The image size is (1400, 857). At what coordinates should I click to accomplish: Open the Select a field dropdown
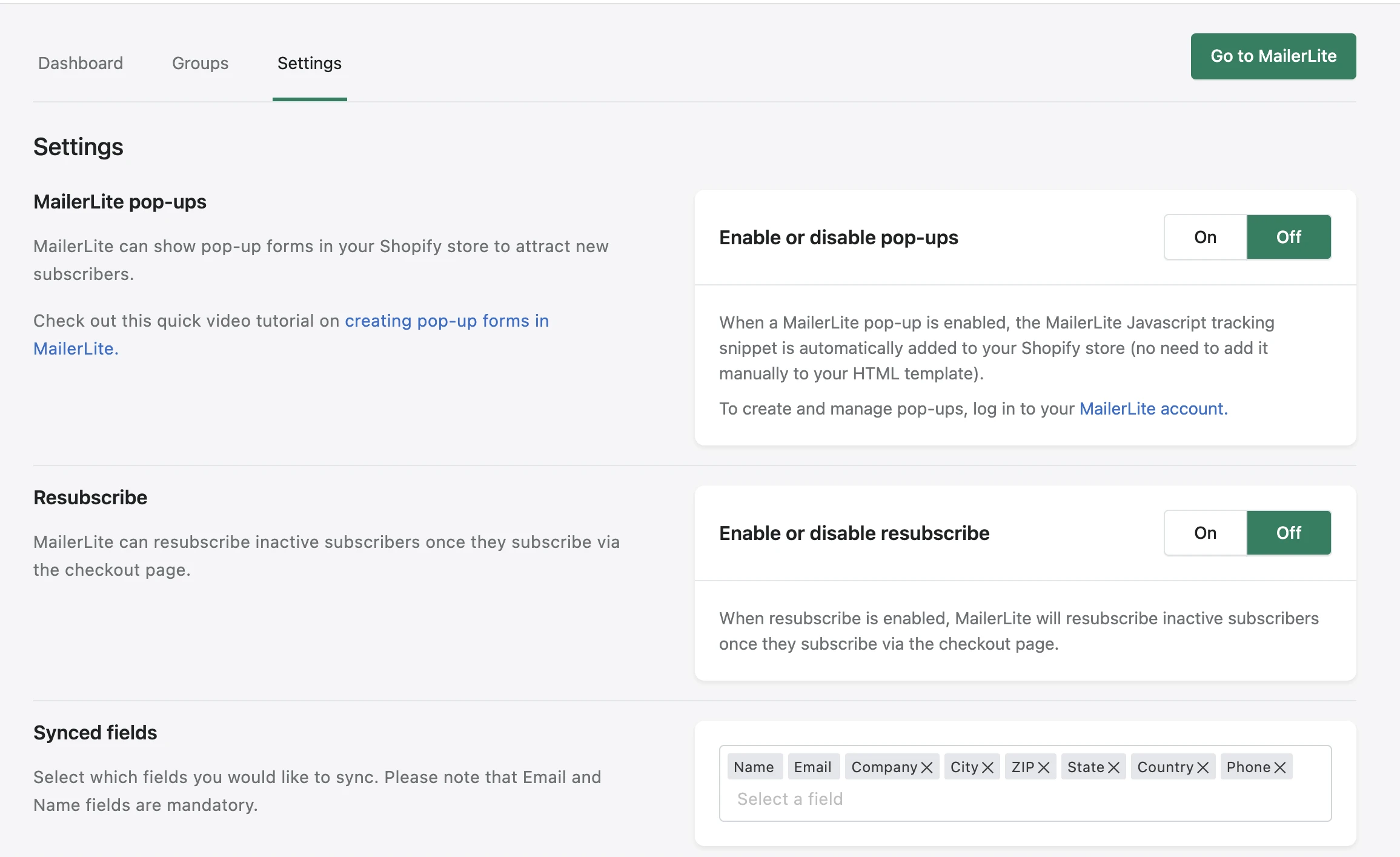[790, 799]
